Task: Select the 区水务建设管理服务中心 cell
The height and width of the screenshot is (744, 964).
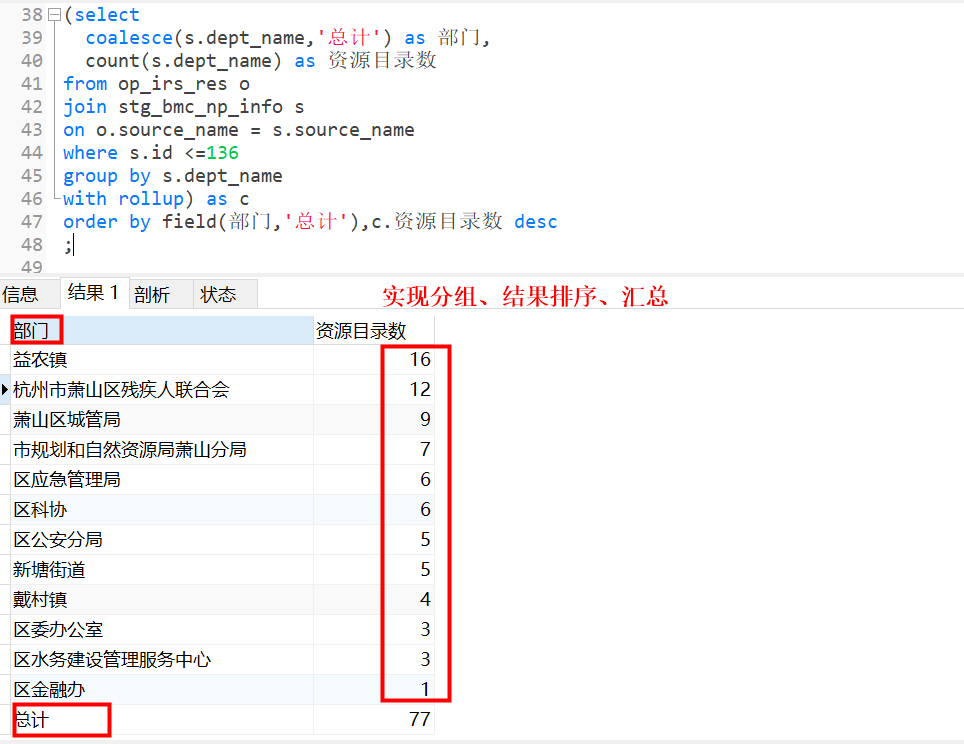Action: (x=162, y=660)
